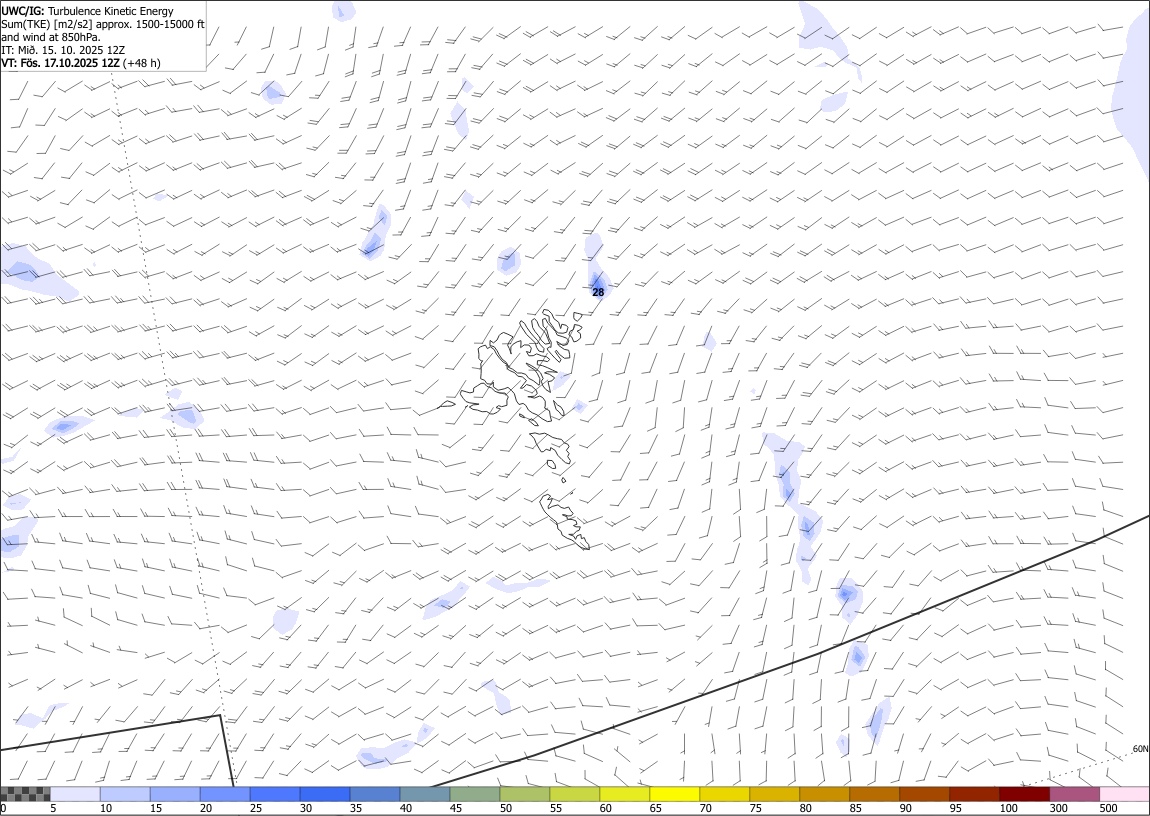Select the 80–85 legend color swatch

click(x=825, y=794)
